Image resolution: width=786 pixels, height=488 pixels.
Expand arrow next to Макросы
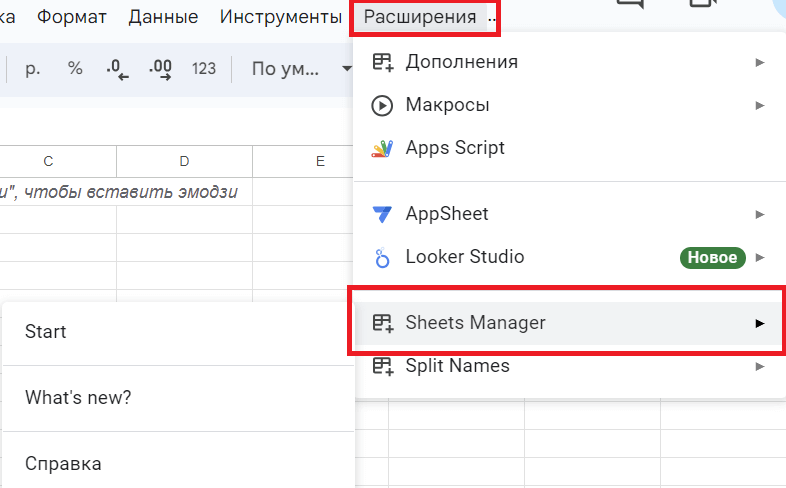point(760,105)
